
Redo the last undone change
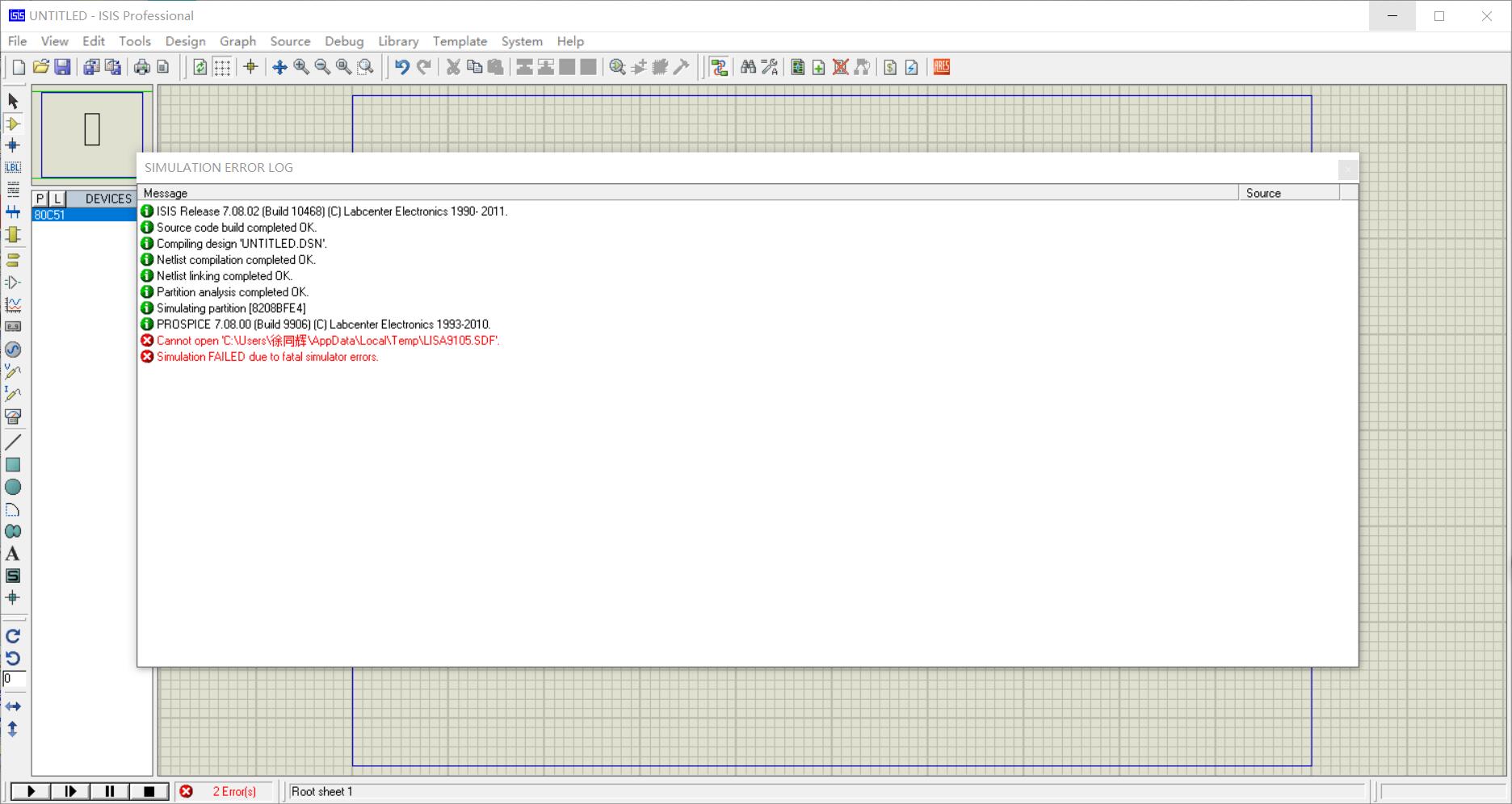[423, 67]
